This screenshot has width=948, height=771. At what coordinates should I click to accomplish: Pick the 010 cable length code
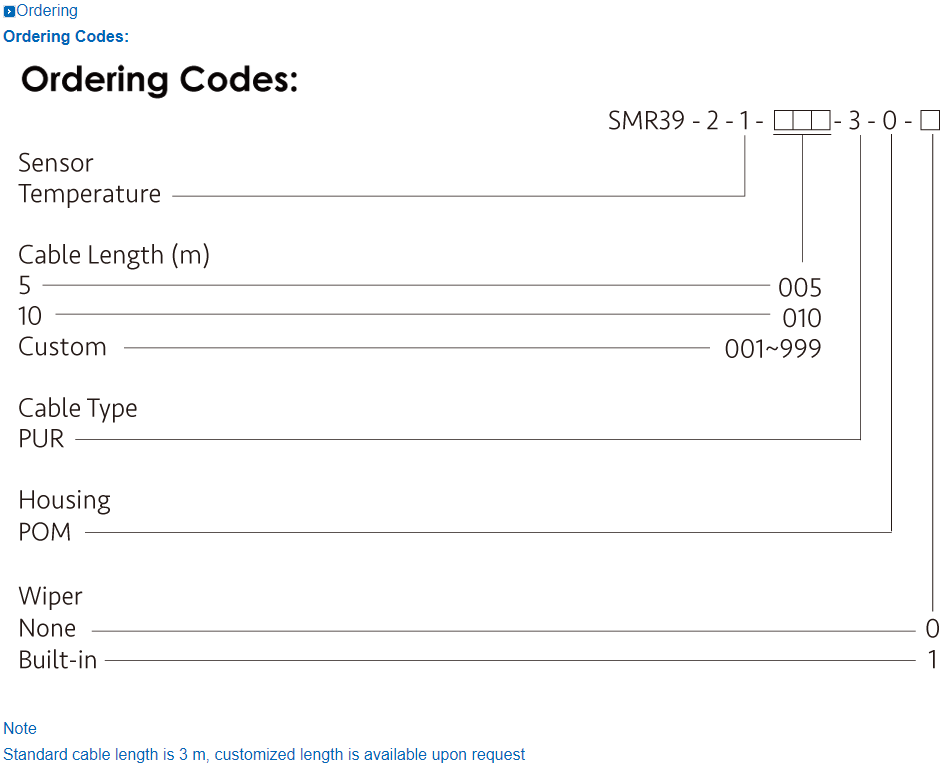coord(802,319)
